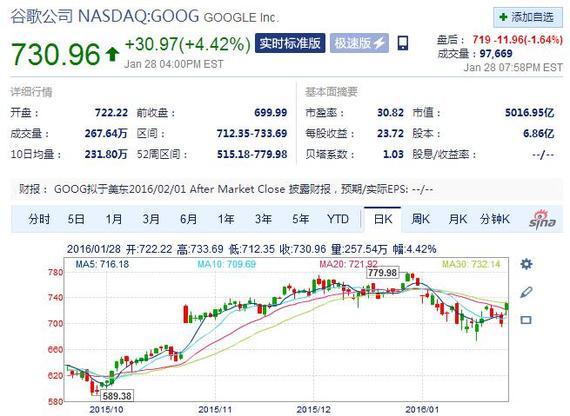This screenshot has height=416, width=570.
Task: Click the green plus in 添加自选
Action: tap(503, 17)
